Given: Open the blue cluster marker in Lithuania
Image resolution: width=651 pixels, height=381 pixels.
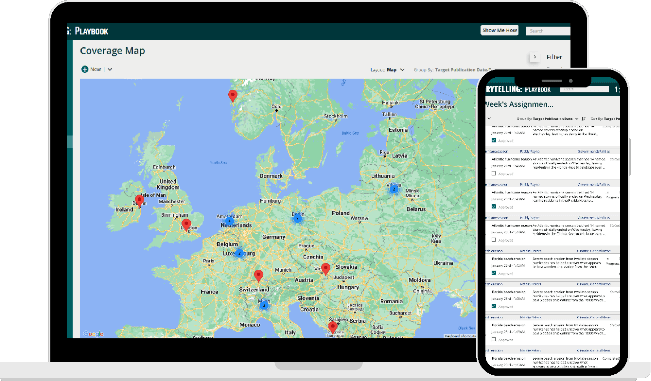Looking at the screenshot, I should [x=394, y=189].
